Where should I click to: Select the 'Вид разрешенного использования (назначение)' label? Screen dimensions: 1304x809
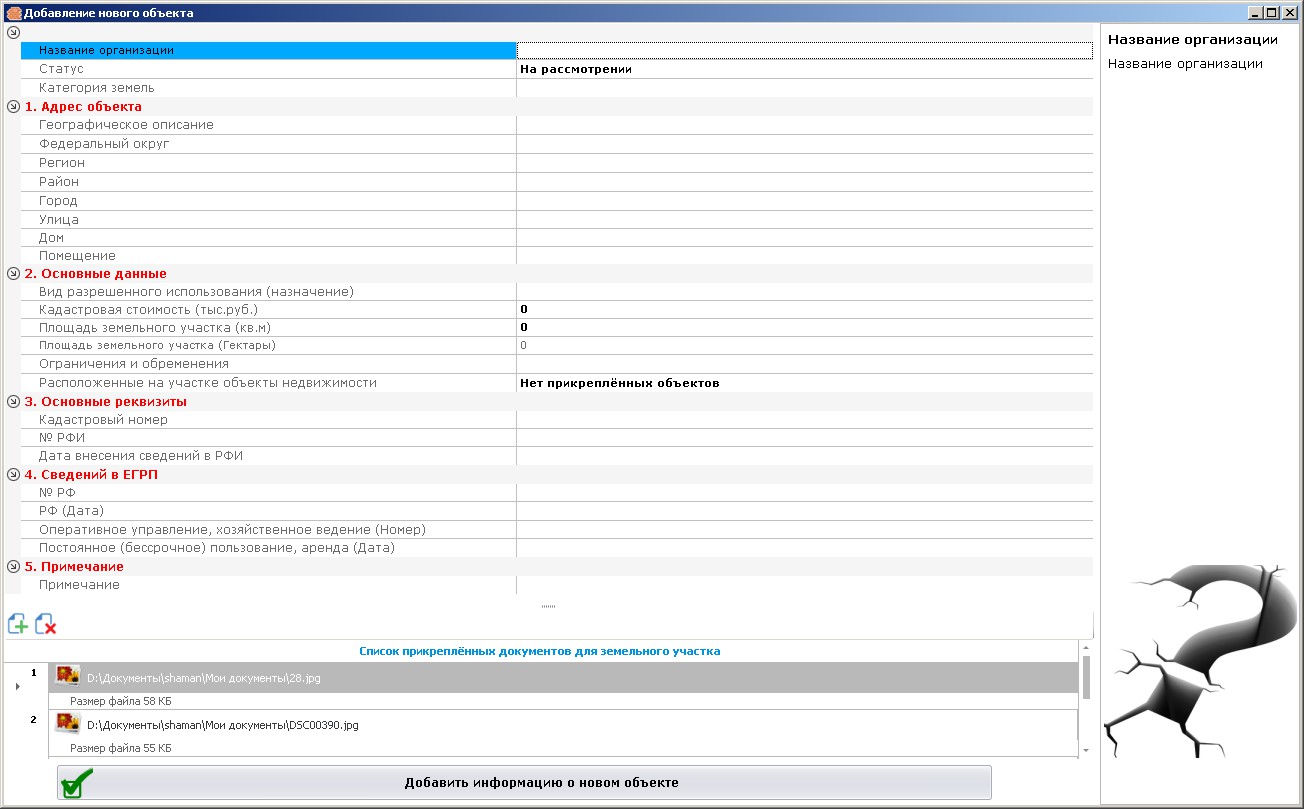[x=196, y=292]
